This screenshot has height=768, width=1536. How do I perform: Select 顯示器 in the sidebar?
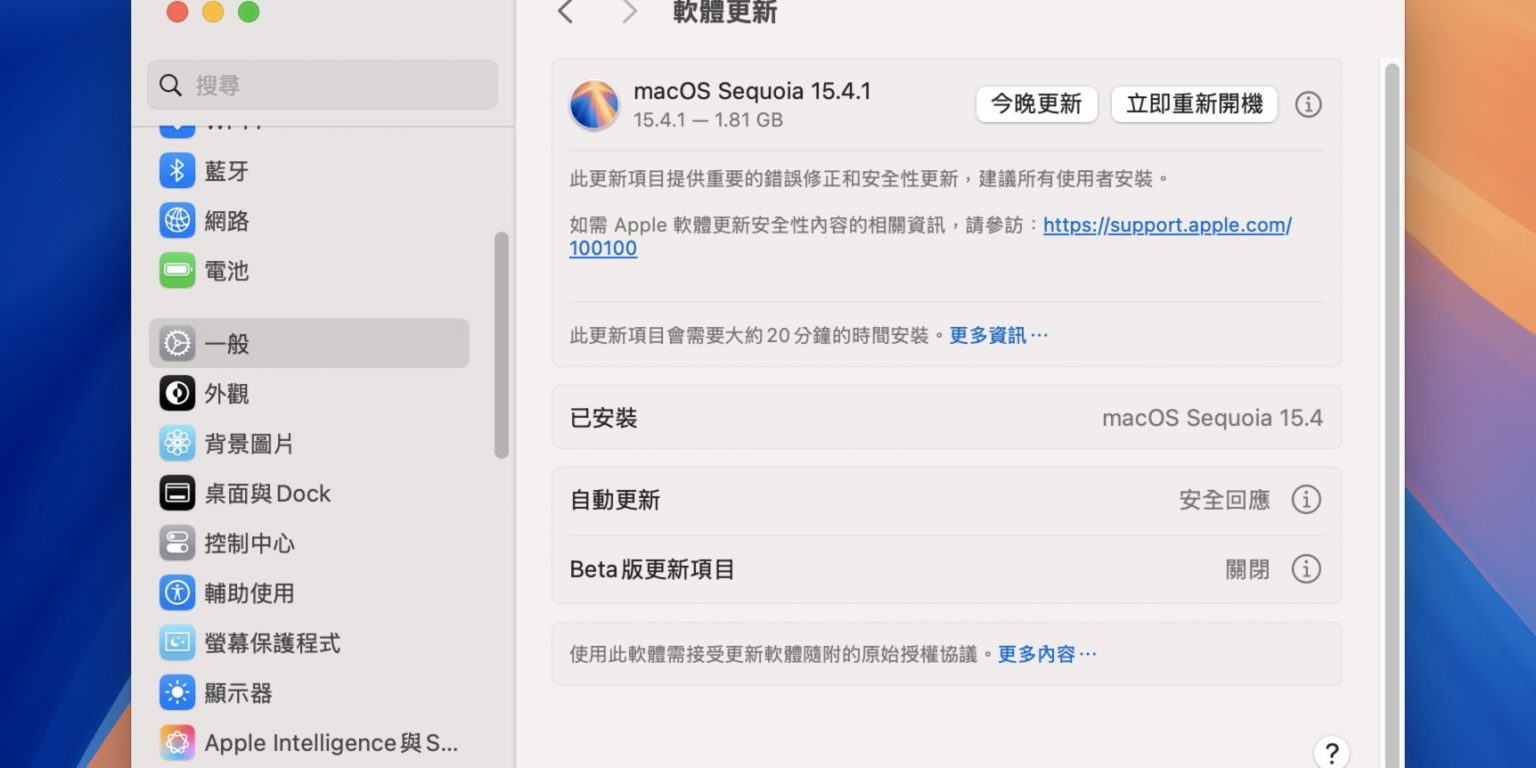click(x=238, y=693)
